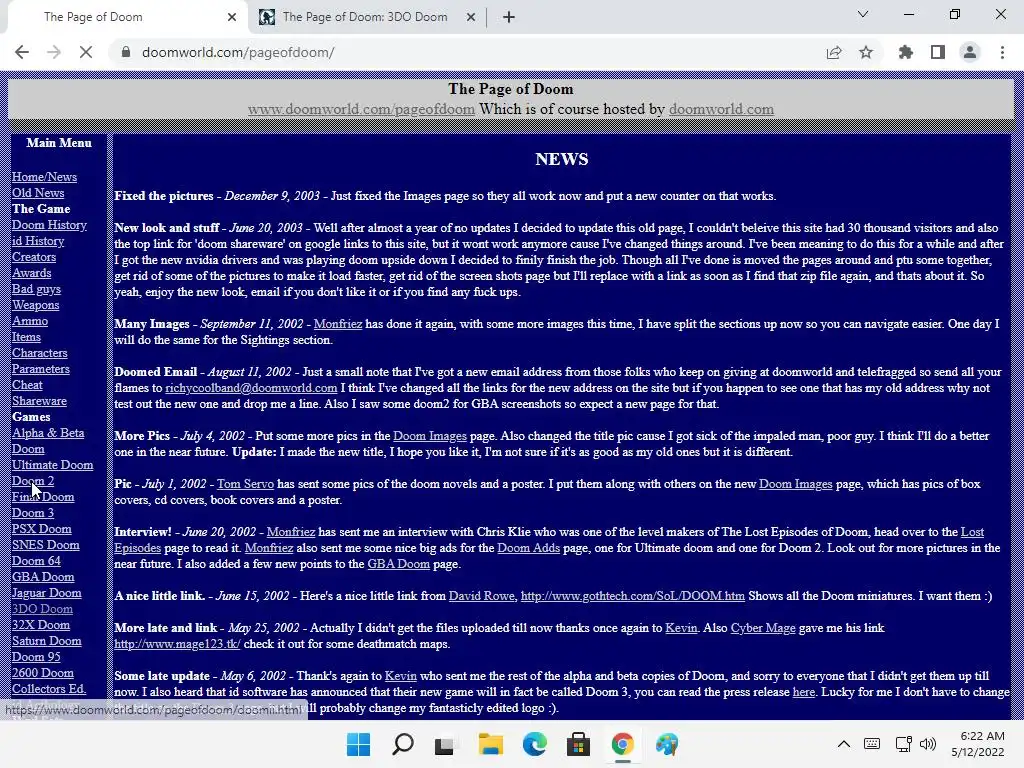Open the Extensions puzzle icon
This screenshot has width=1024, height=768.
click(906, 52)
